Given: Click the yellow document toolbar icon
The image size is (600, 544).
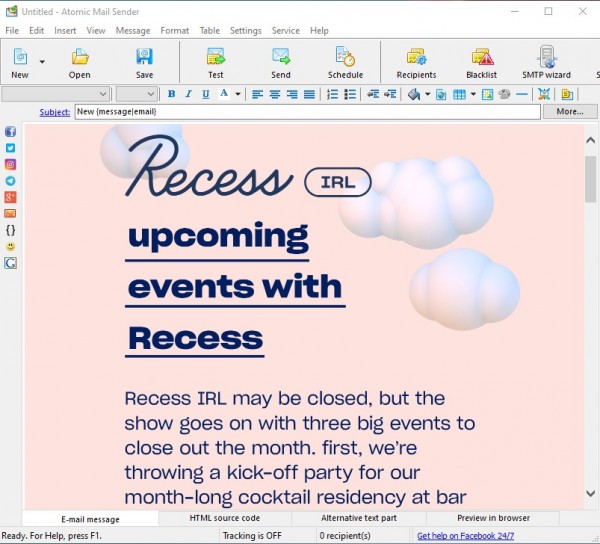Looking at the screenshot, I should click(x=567, y=94).
